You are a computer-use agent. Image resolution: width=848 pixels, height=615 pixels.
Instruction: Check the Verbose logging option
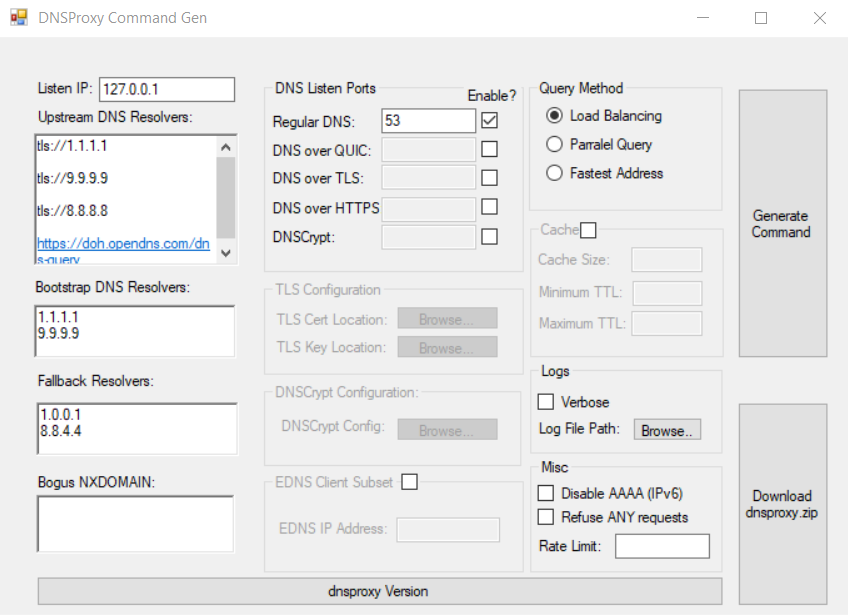(x=546, y=401)
